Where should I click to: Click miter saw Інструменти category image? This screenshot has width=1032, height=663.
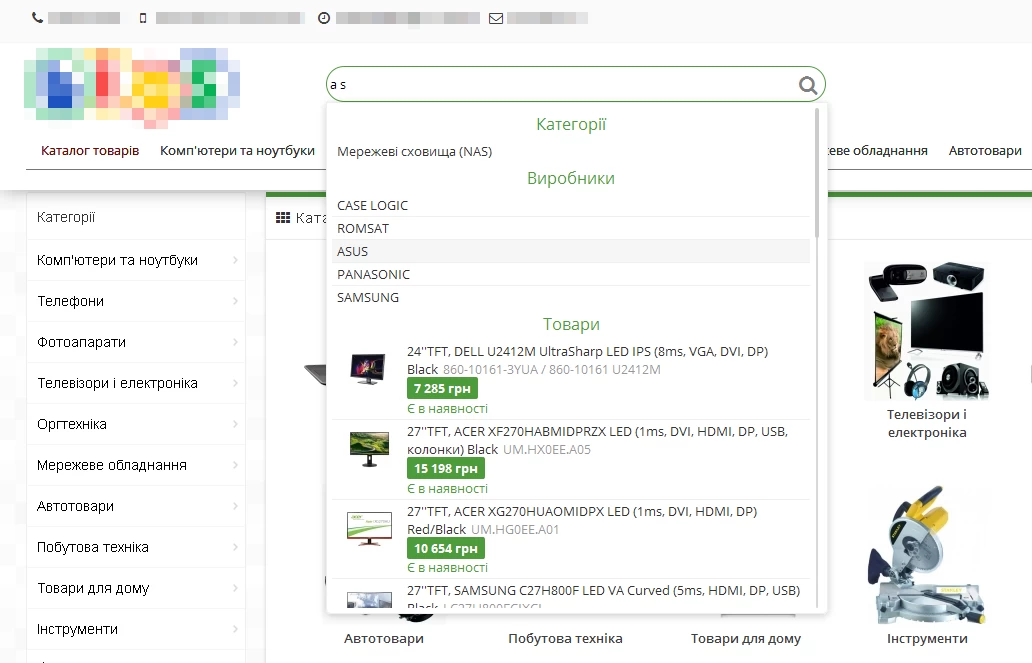click(x=927, y=554)
